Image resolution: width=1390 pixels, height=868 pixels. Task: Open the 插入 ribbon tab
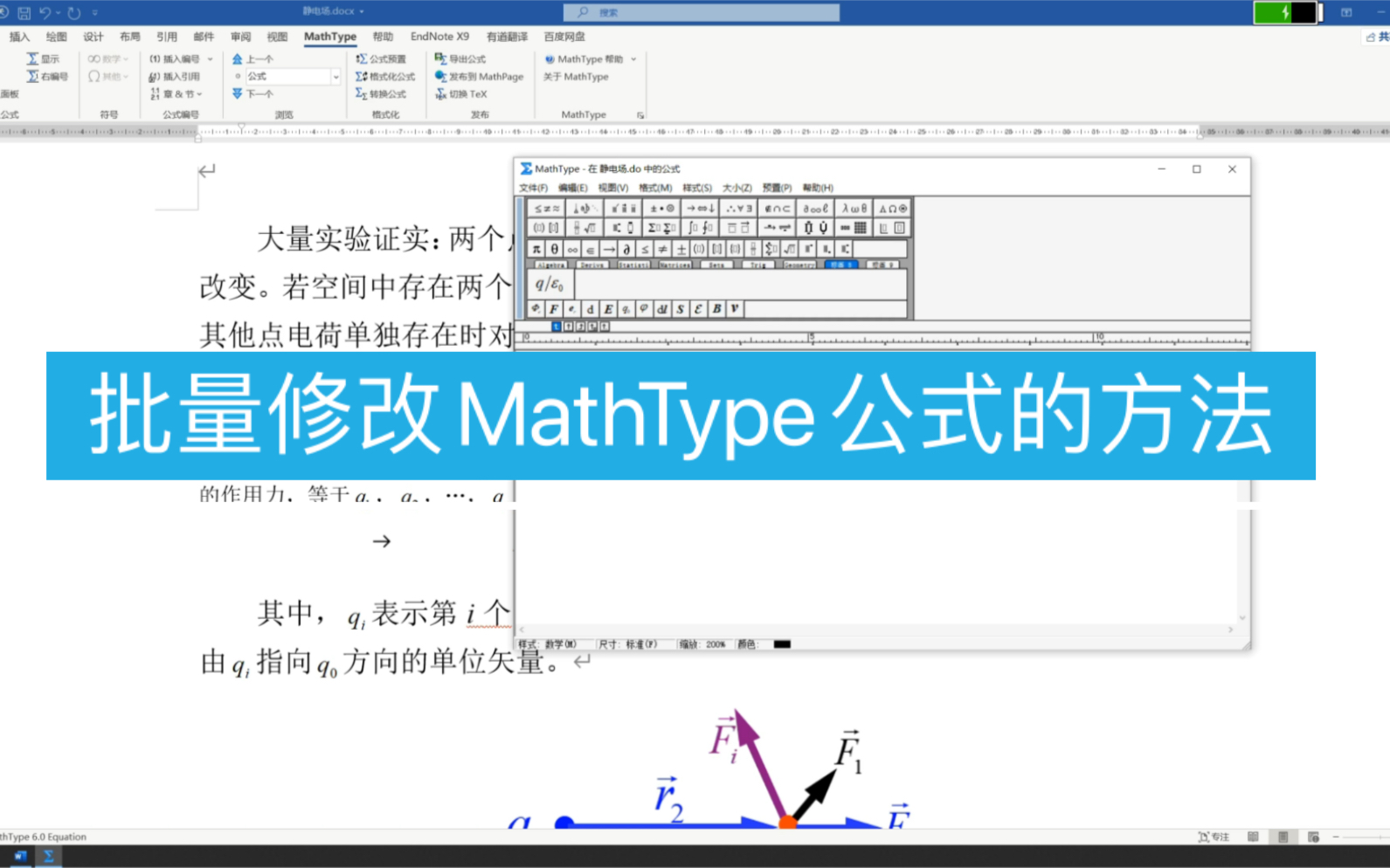[x=19, y=37]
